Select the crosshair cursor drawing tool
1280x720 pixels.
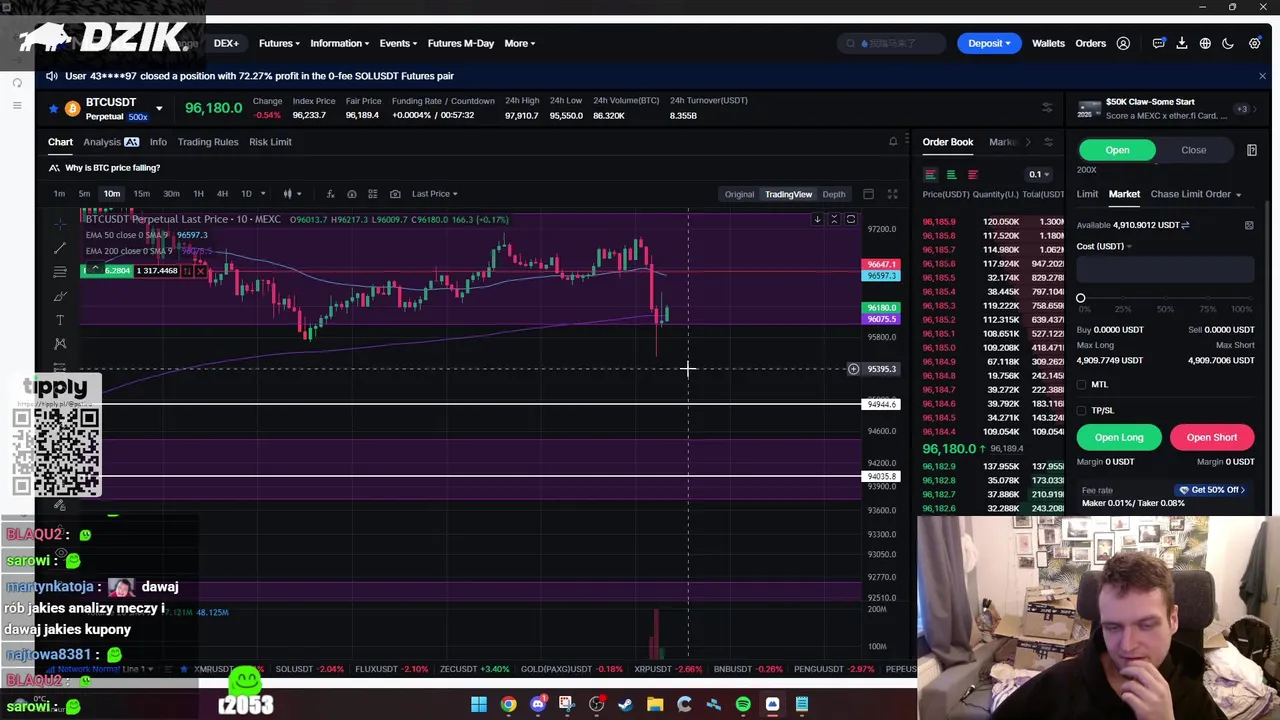60,222
